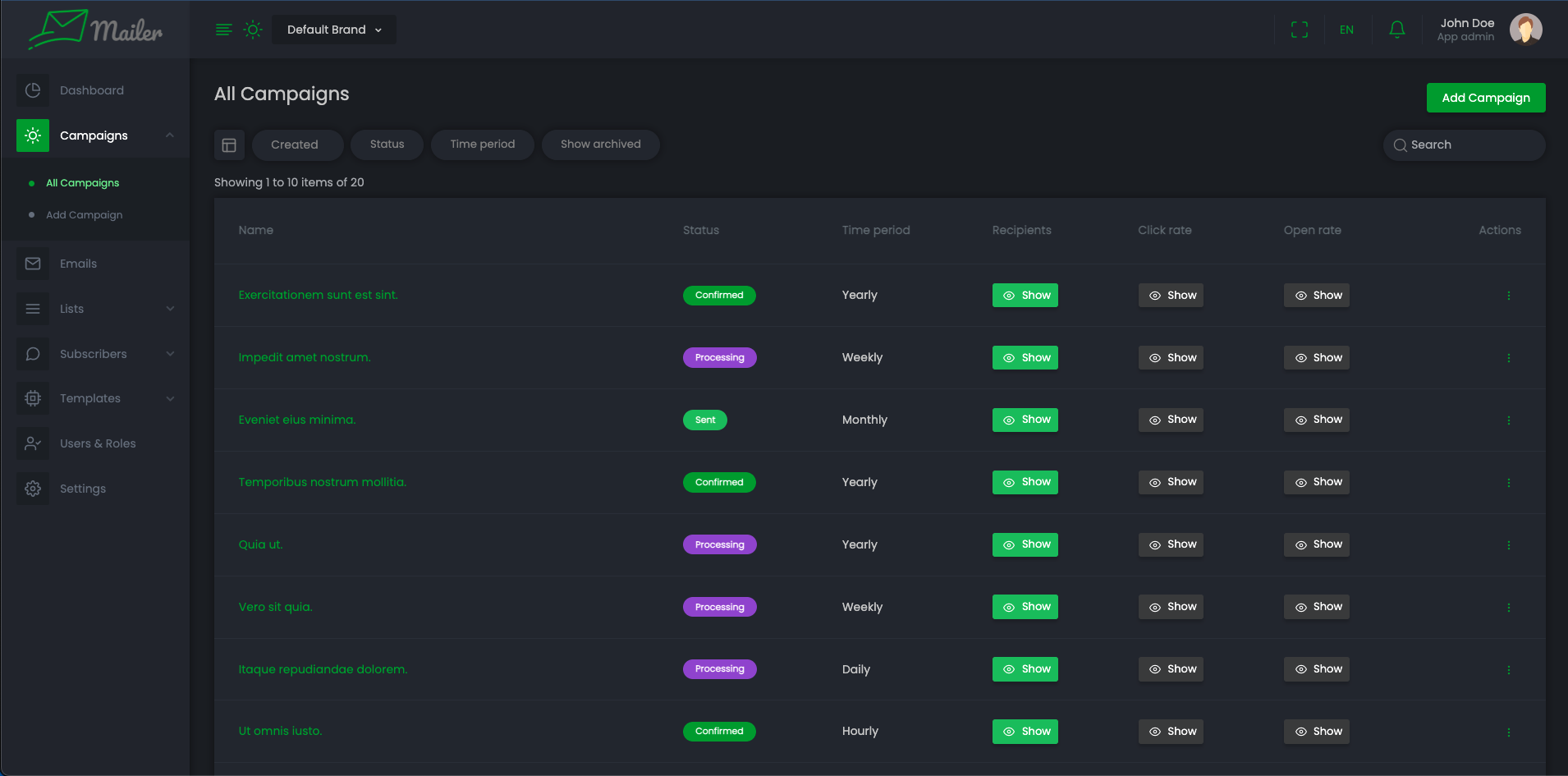Open the Default Brand dropdown
Screen dimensions: 1568x776
[334, 30]
